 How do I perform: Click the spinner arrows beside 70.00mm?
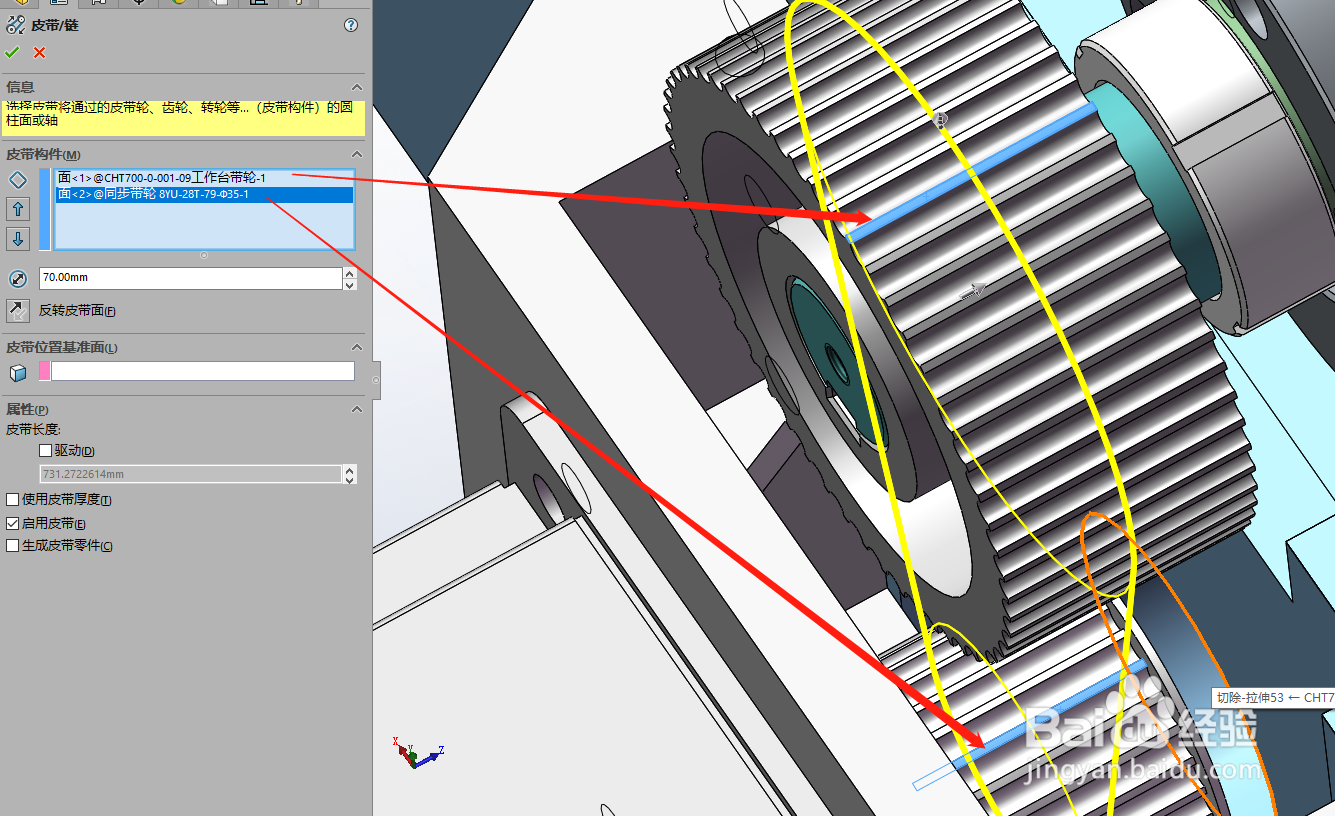point(349,278)
